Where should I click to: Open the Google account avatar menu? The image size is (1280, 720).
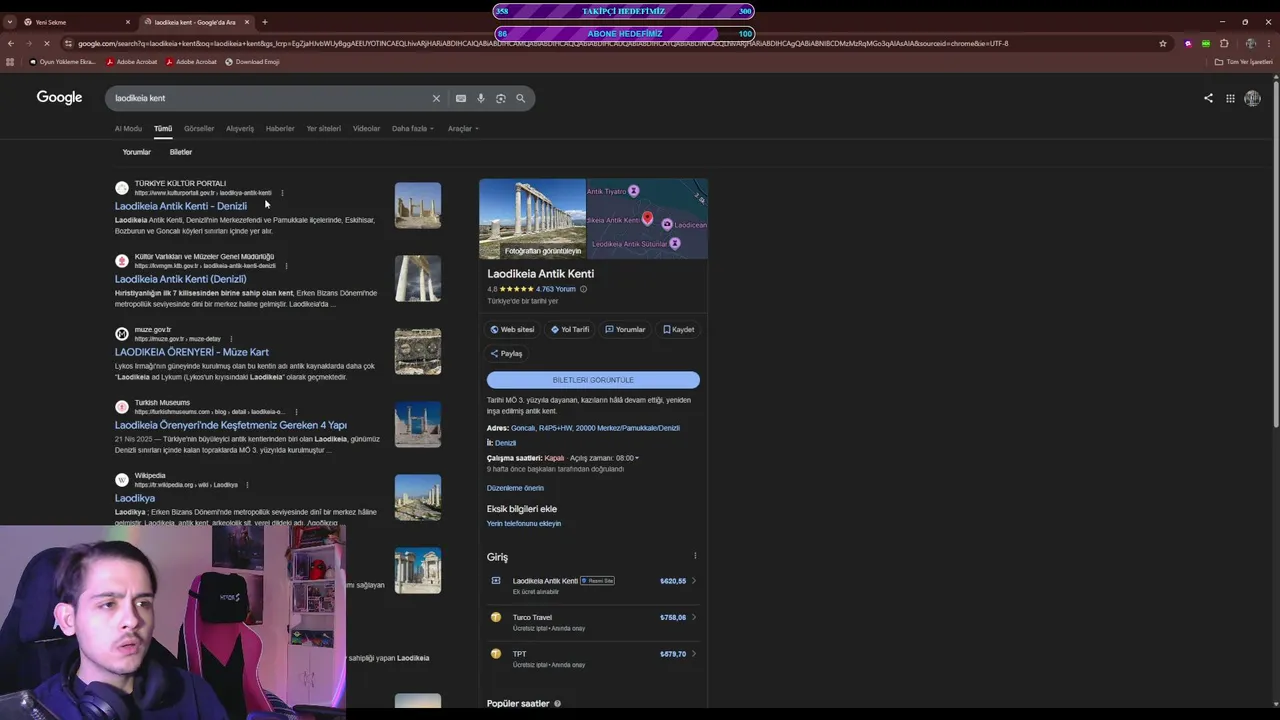pos(1252,98)
